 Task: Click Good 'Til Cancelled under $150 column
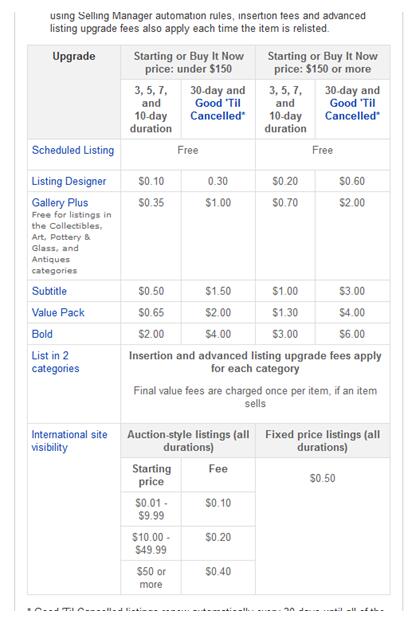coord(218,110)
